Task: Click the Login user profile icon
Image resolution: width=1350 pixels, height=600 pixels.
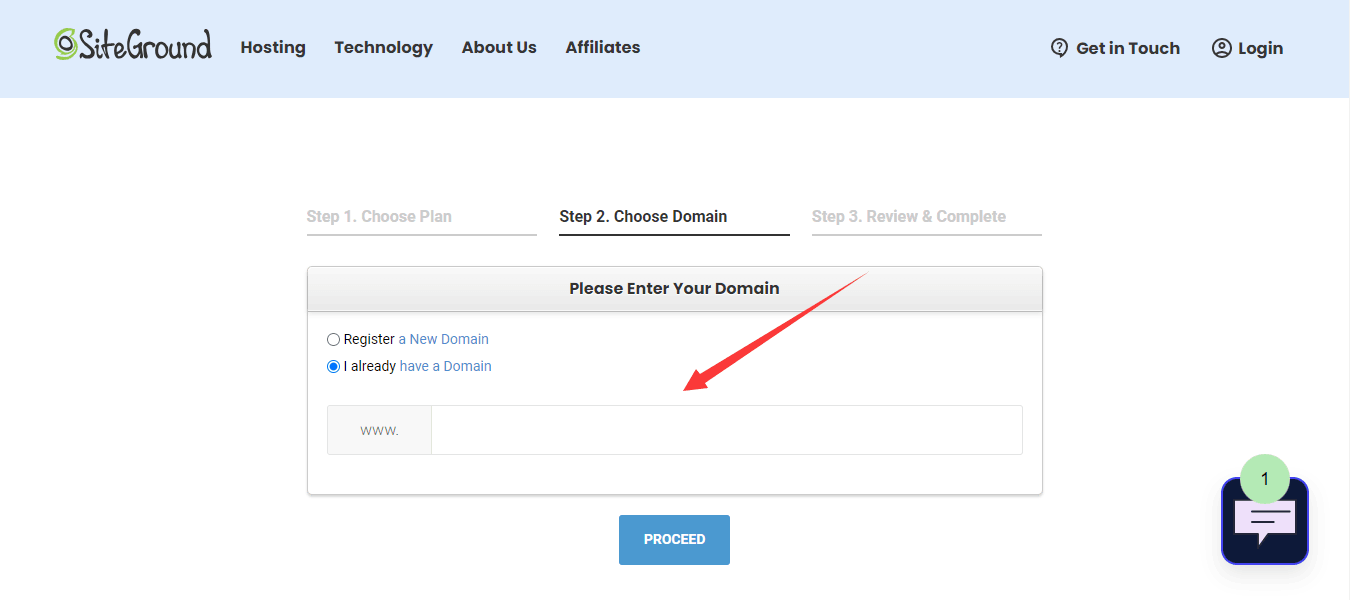Action: (1221, 48)
